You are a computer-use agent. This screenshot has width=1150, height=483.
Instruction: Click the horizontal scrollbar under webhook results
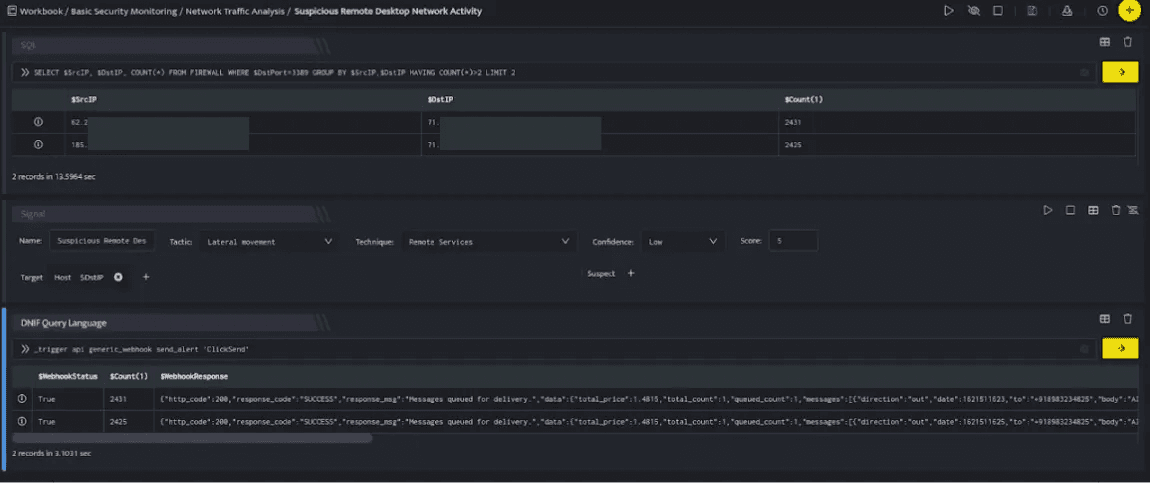coord(192,438)
